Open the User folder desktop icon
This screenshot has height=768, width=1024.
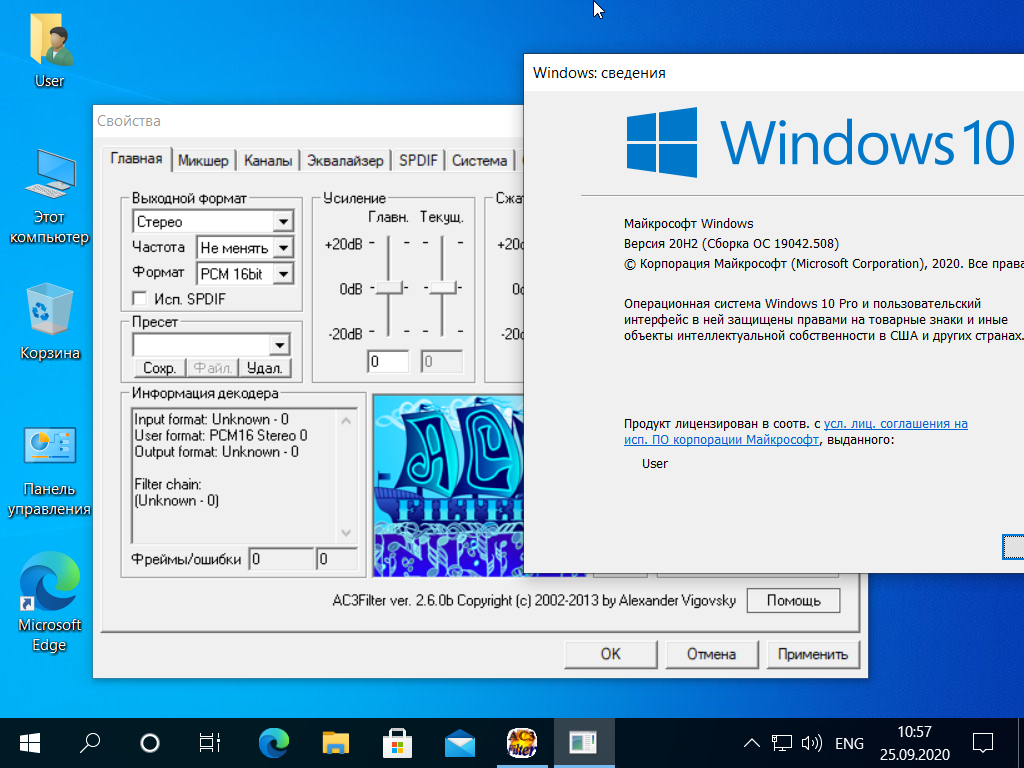coord(50,50)
